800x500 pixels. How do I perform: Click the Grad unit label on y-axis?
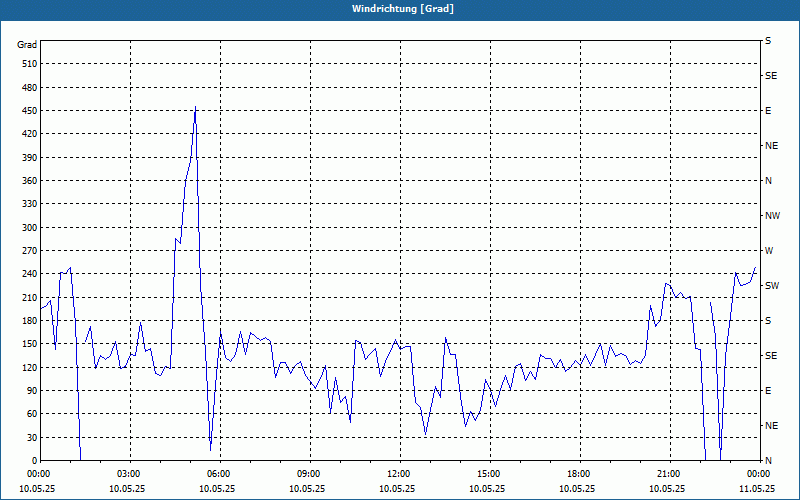[x=27, y=45]
